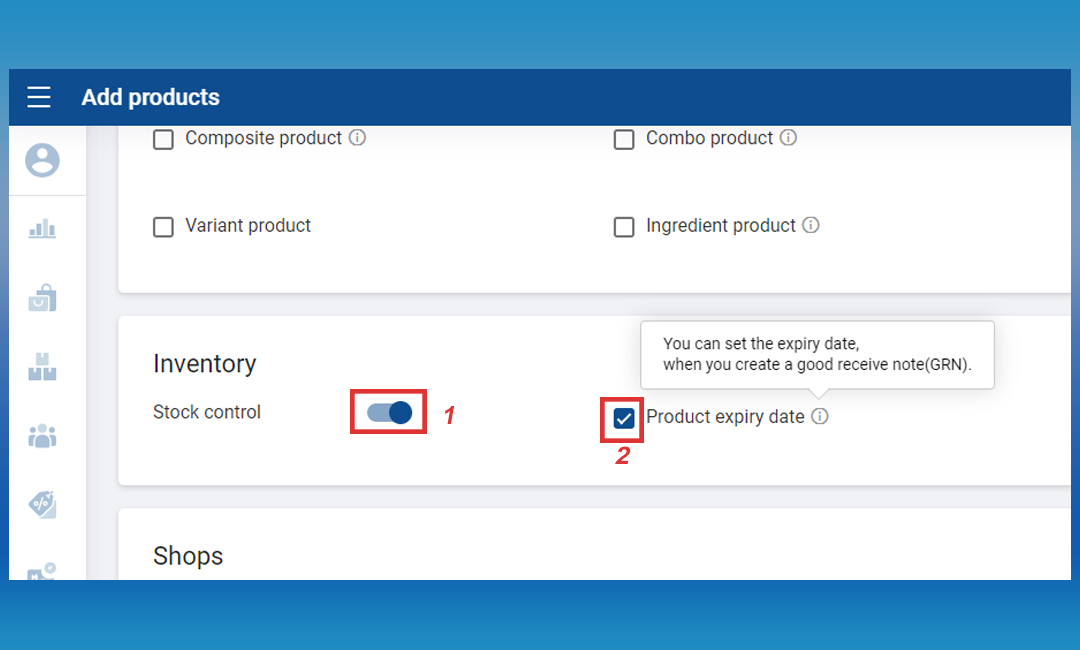Click the Product expiry date info icon
The width and height of the screenshot is (1080, 650).
[x=820, y=417]
